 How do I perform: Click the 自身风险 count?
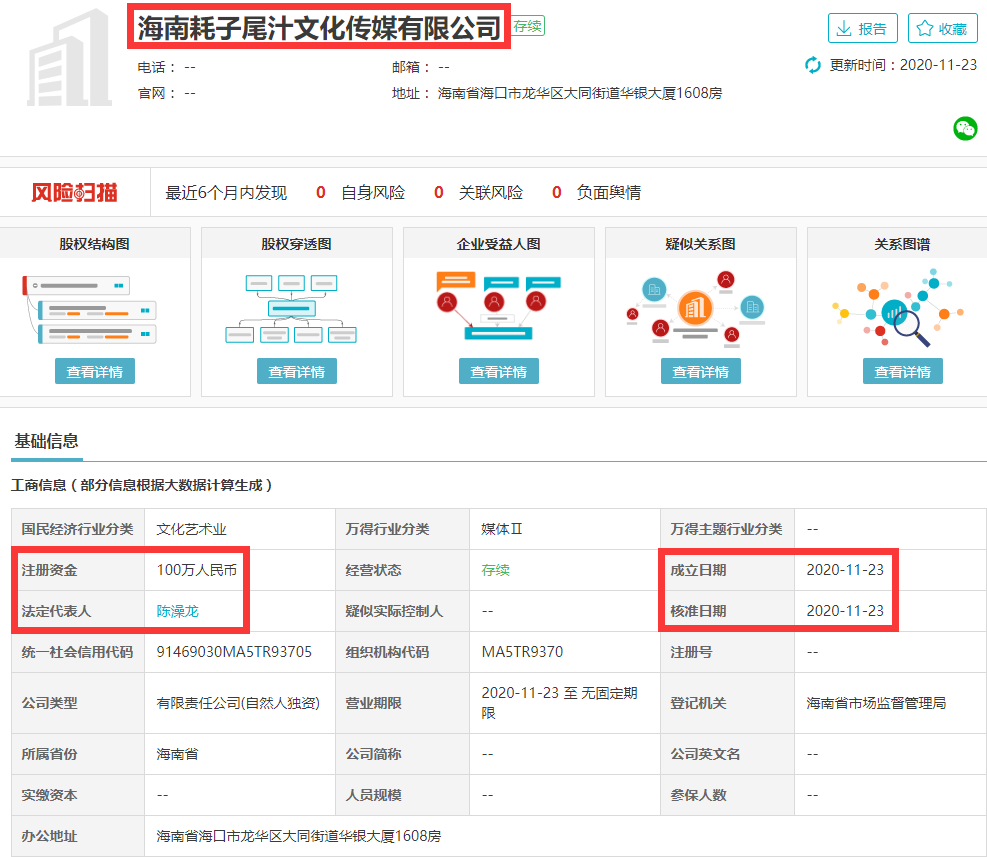(321, 193)
